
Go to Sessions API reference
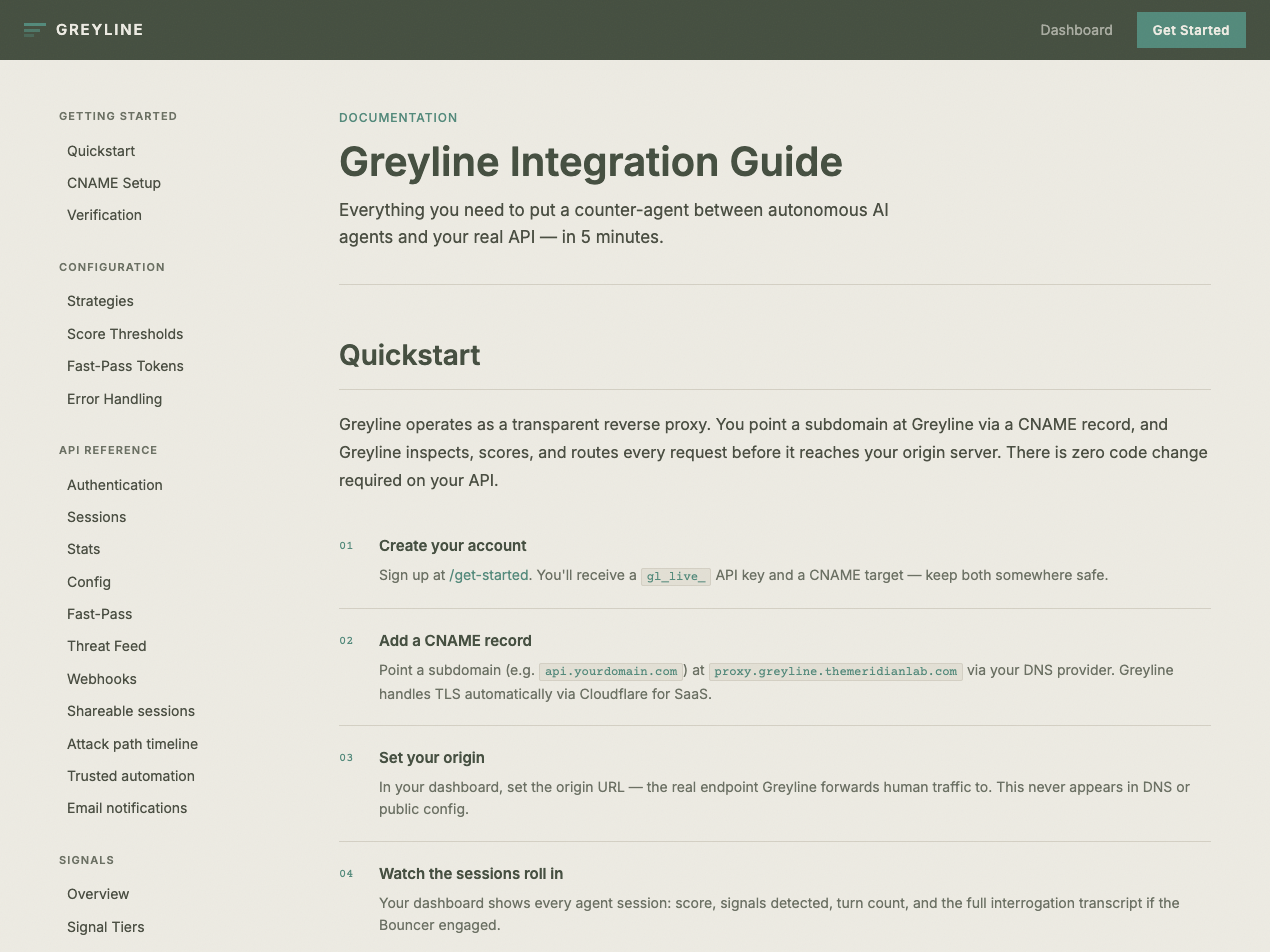pyautogui.click(x=96, y=517)
